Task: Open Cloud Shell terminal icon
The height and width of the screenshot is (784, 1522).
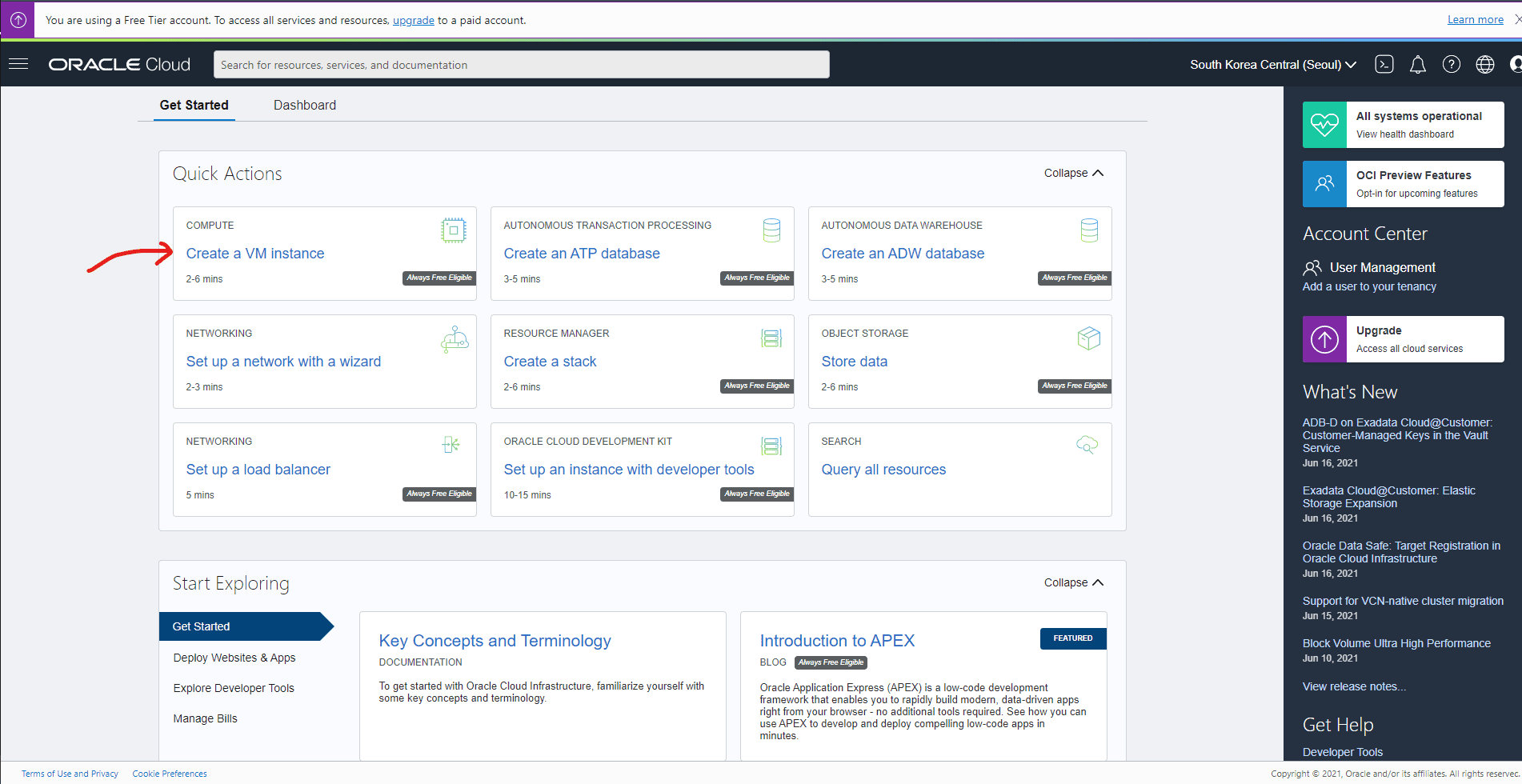Action: click(x=1384, y=65)
